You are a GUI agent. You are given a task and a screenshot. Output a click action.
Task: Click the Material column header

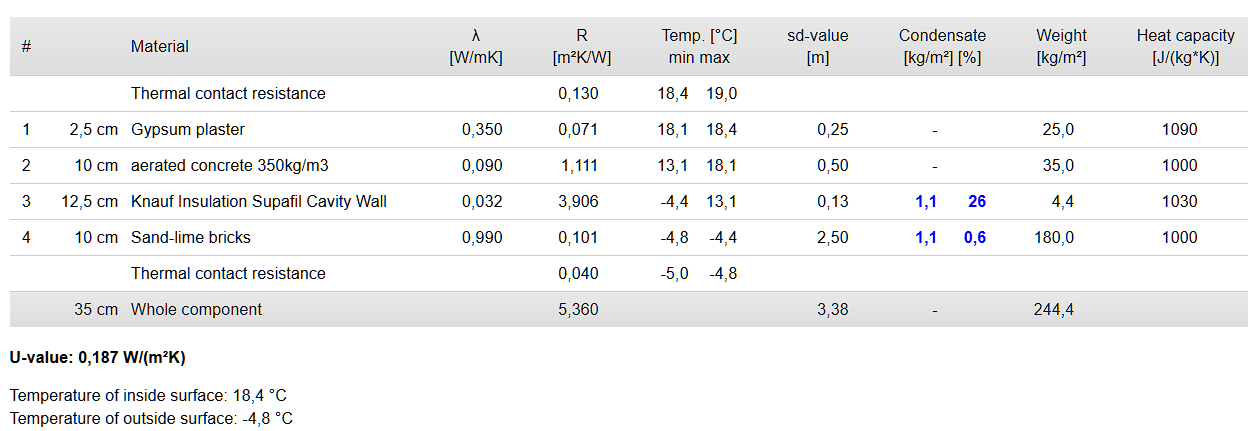[x=160, y=46]
